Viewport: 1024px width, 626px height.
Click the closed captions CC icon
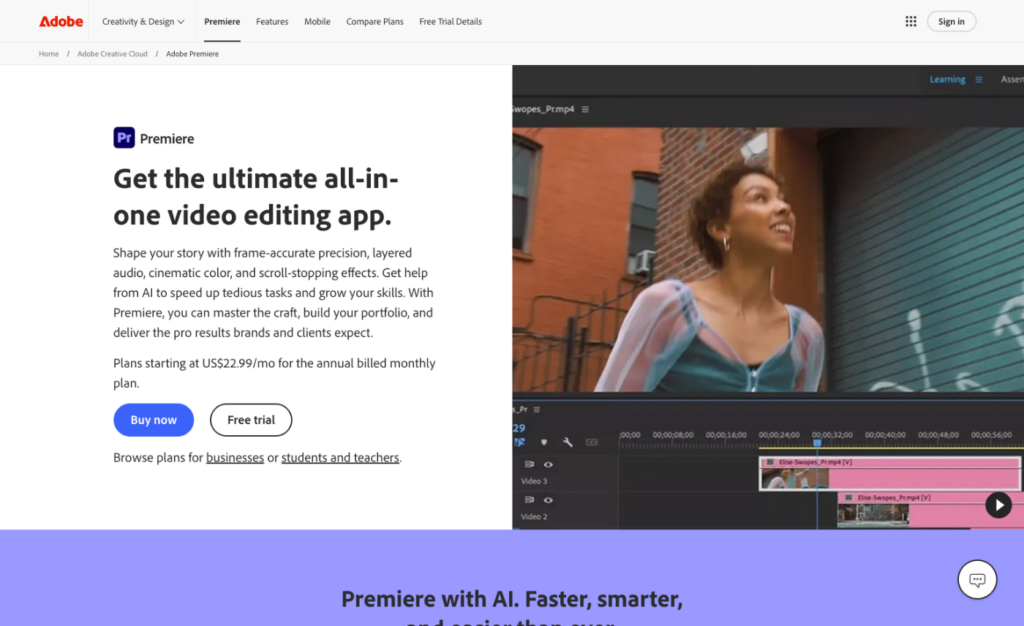[x=591, y=442]
